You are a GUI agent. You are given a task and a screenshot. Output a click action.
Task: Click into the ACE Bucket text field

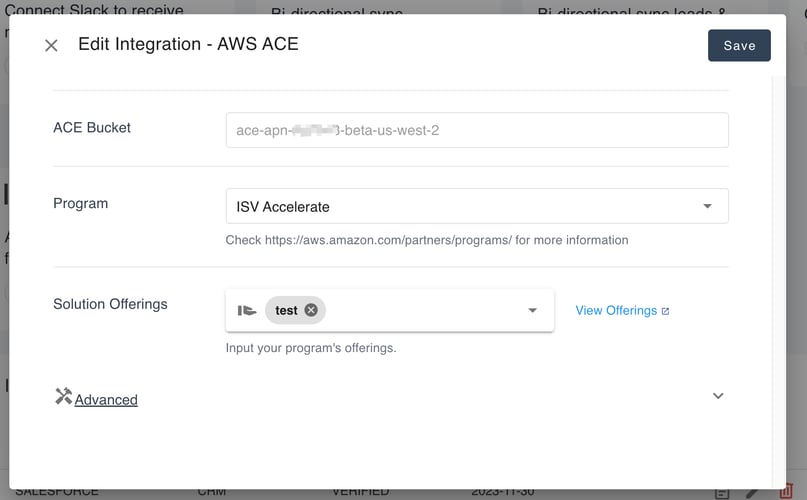pos(477,130)
